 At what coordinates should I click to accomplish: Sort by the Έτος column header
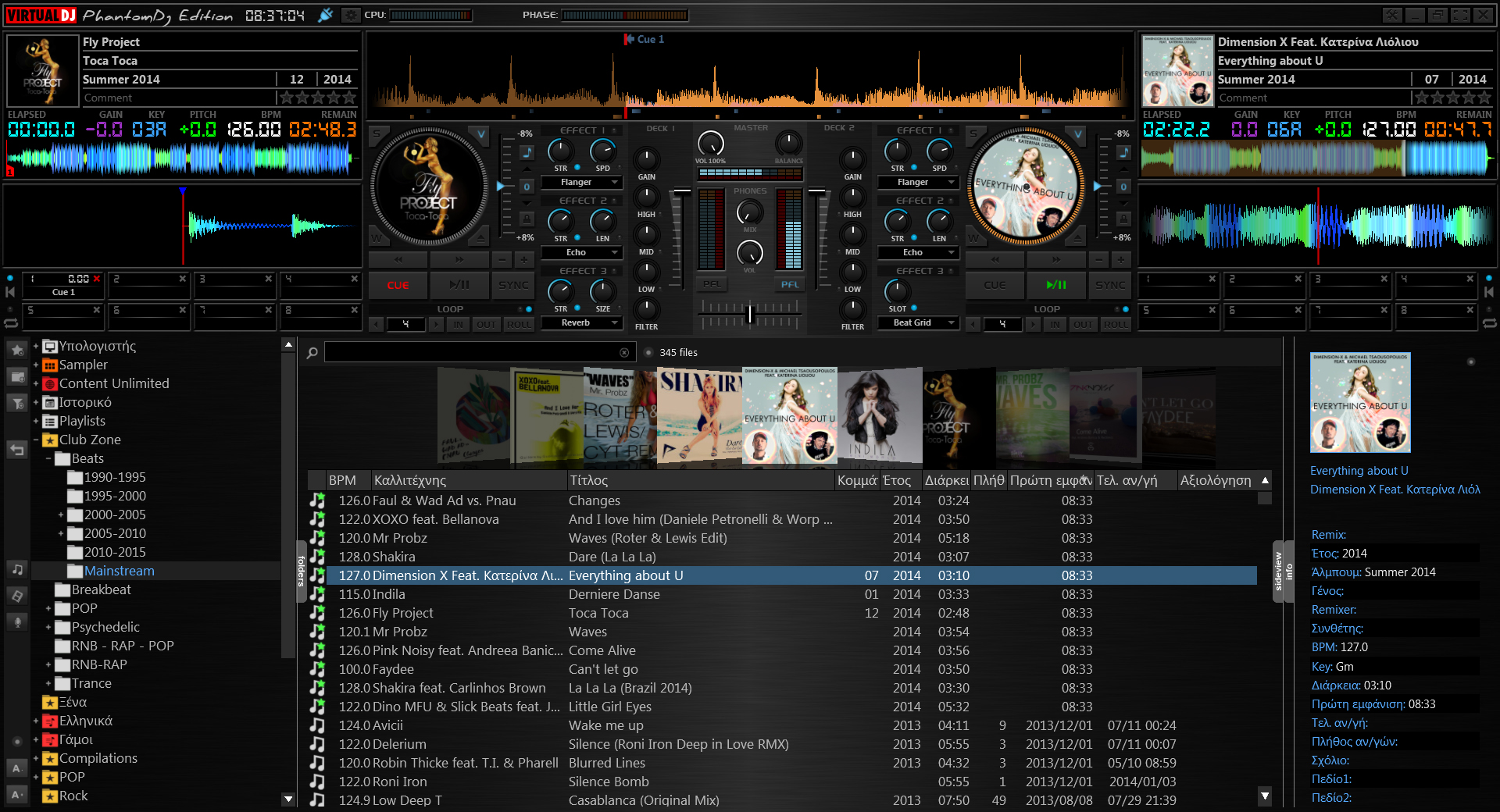tap(901, 480)
